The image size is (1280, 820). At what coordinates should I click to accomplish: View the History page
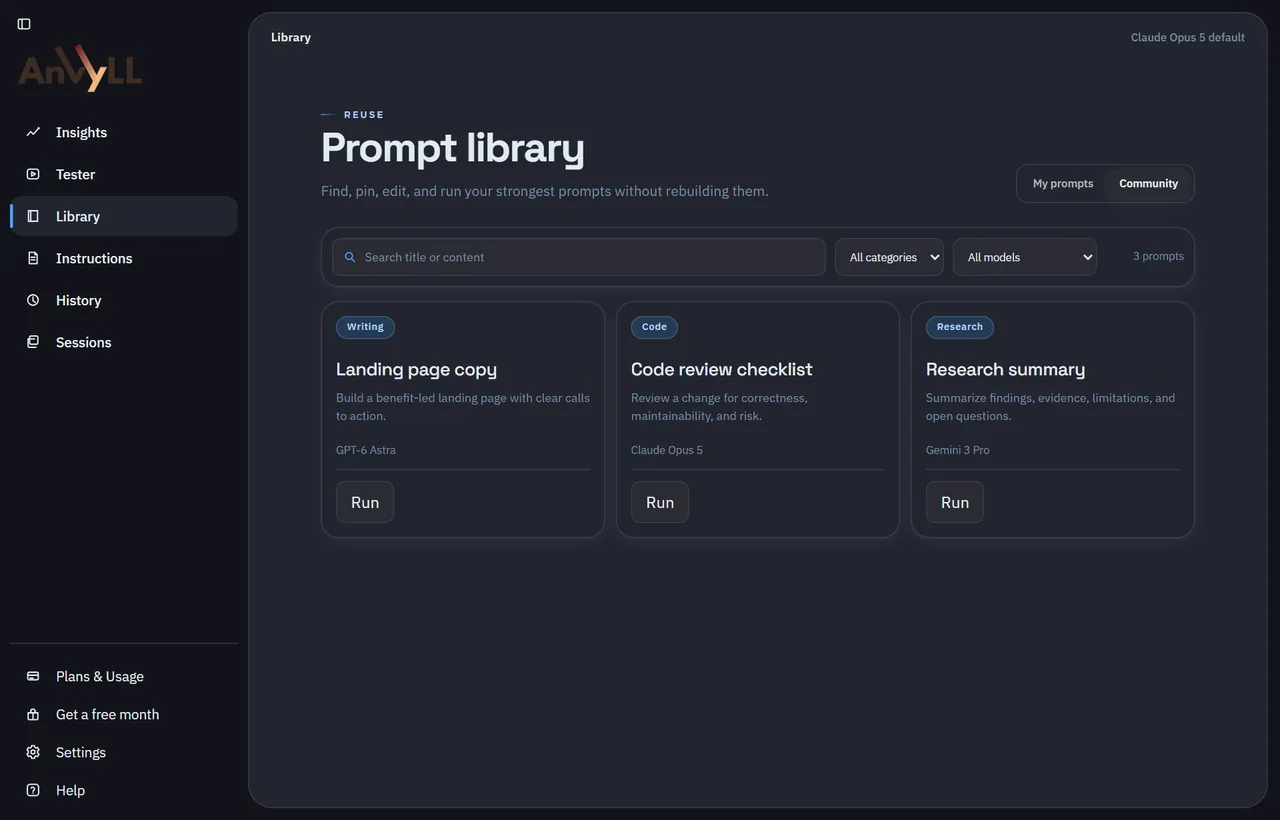[124, 300]
